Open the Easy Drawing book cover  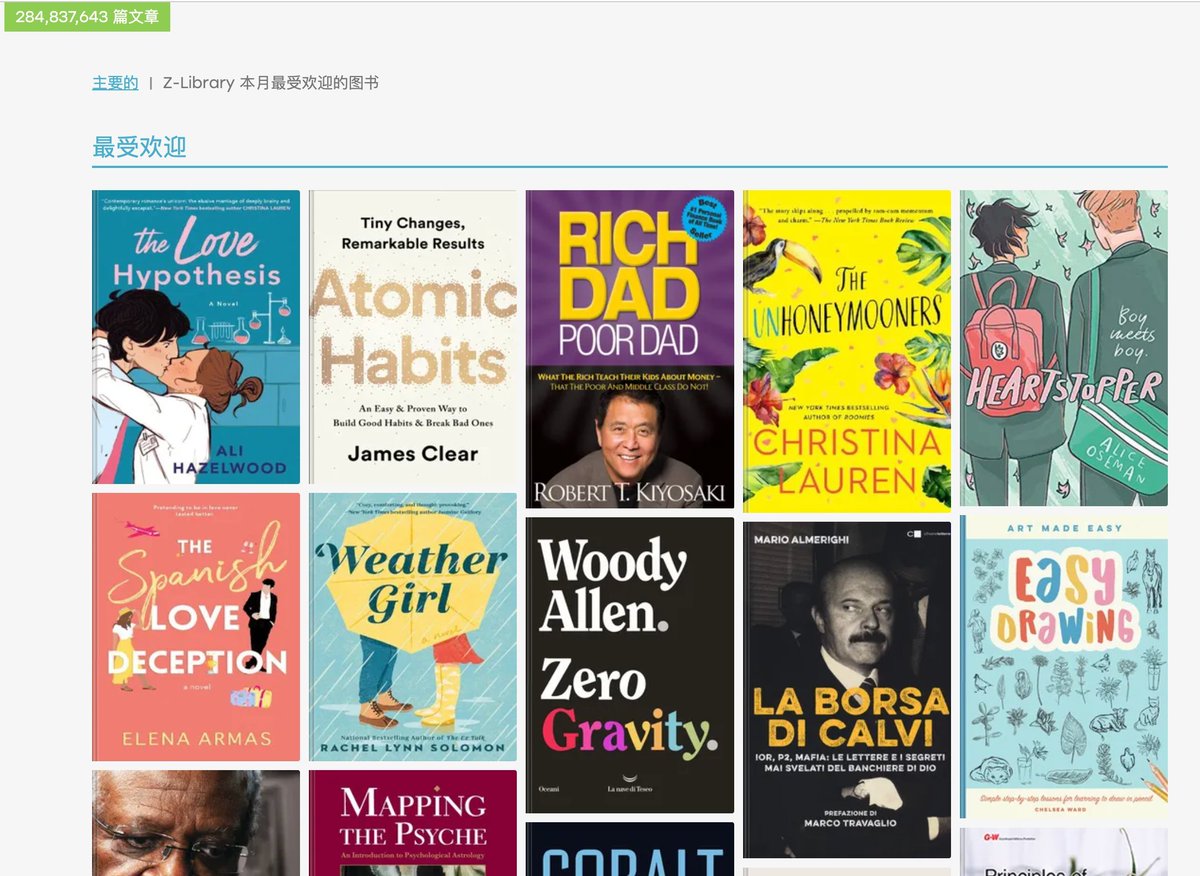pos(1064,667)
